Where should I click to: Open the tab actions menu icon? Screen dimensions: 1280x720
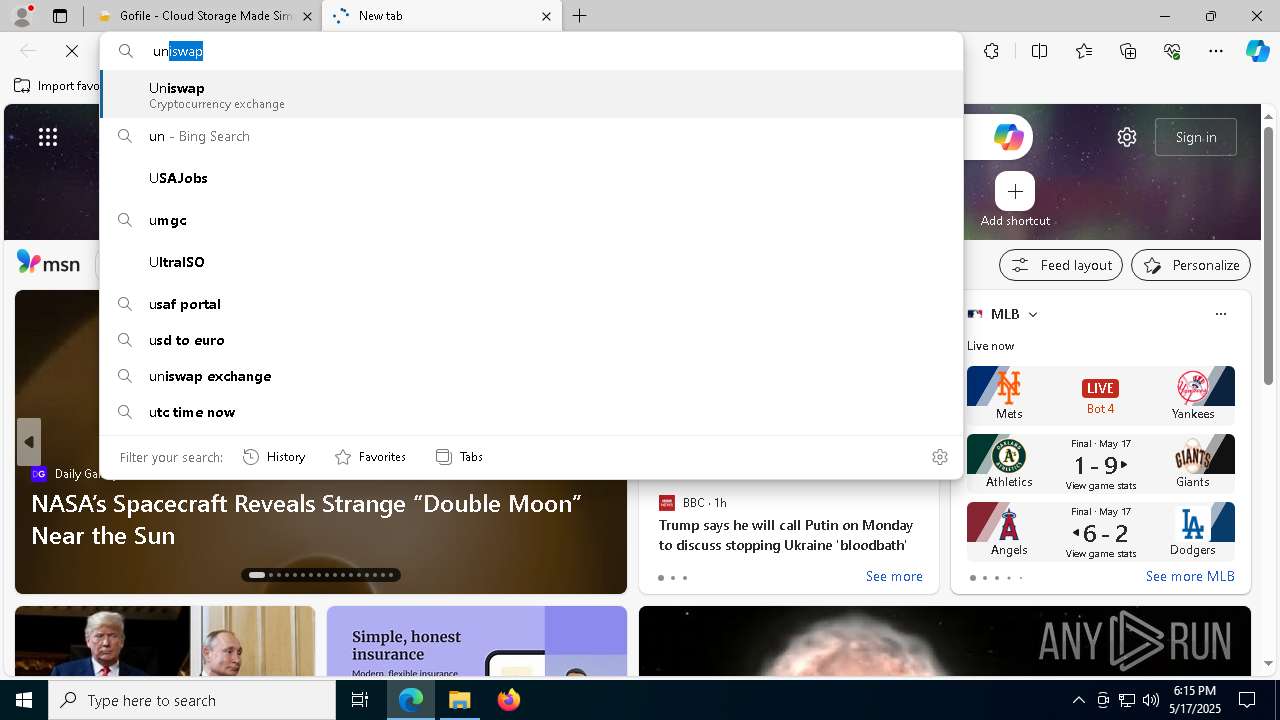pyautogui.click(x=60, y=16)
